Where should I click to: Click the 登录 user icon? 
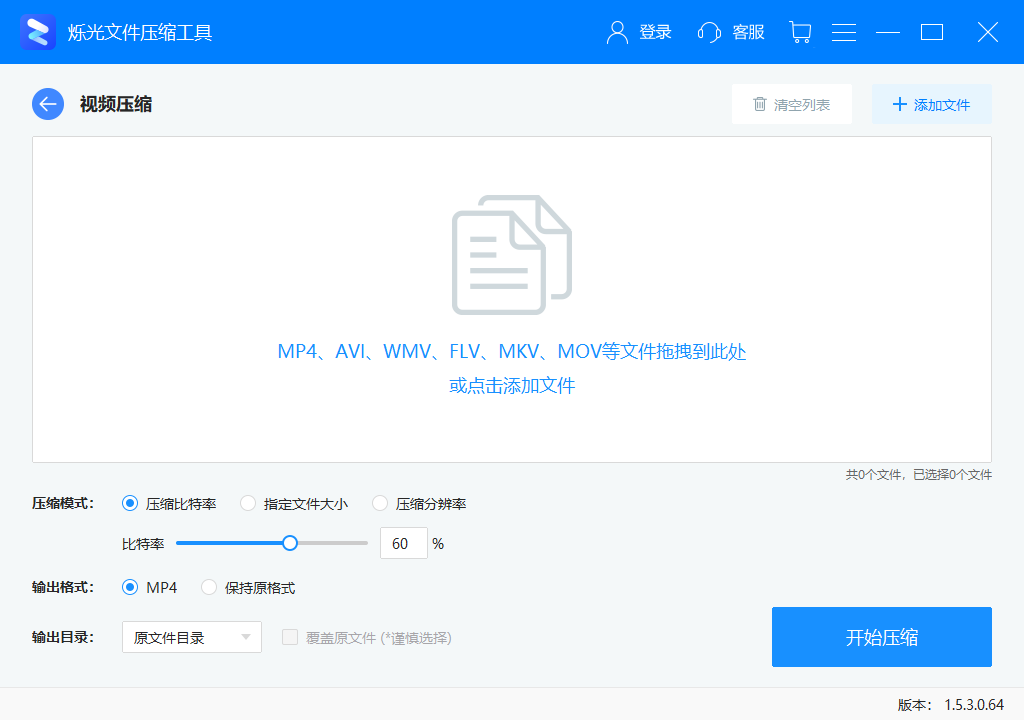click(x=615, y=32)
